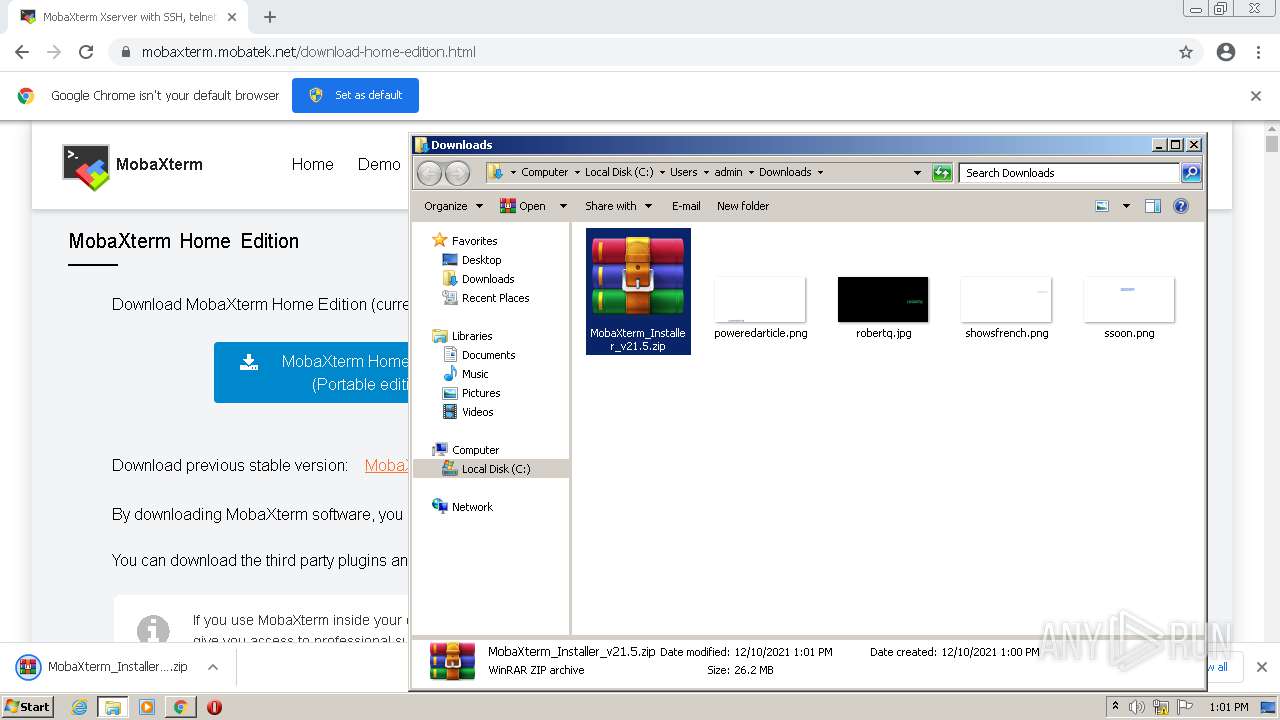Click the E-mail toolbar button
This screenshot has width=1280, height=720.
tap(686, 206)
